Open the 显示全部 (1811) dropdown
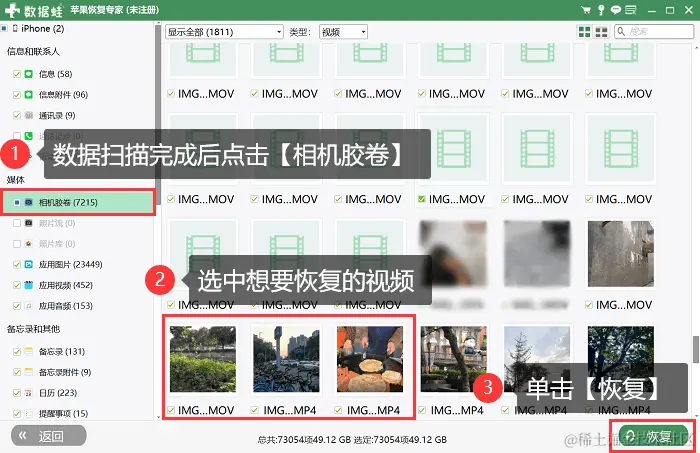 224,32
